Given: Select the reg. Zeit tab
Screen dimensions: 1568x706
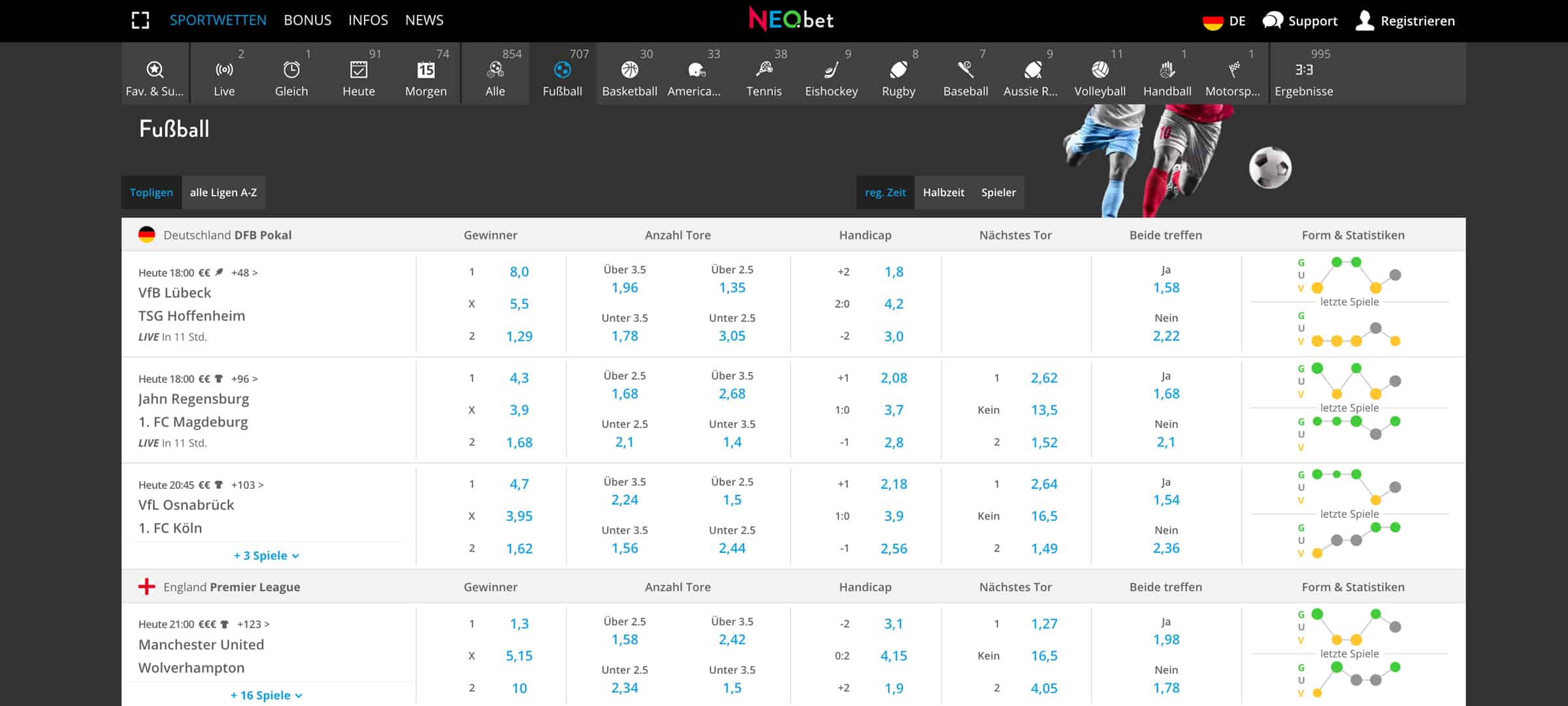Looking at the screenshot, I should pyautogui.click(x=885, y=192).
